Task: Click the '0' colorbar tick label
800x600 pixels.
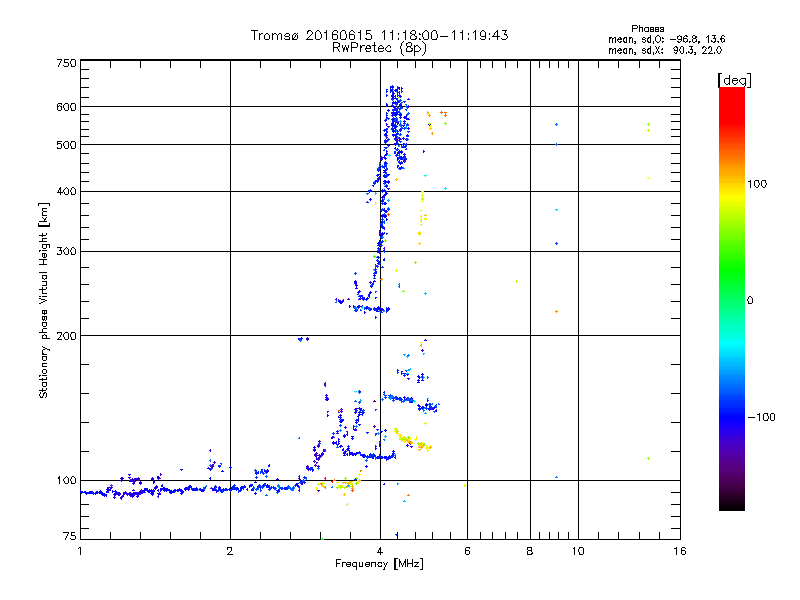Action: click(749, 300)
